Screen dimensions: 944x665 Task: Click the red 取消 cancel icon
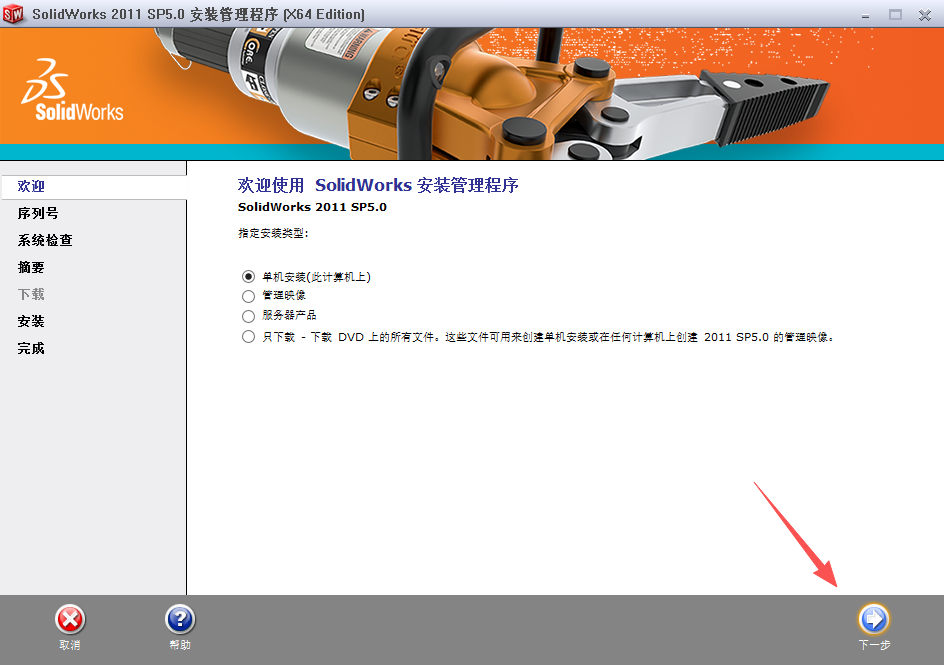pyautogui.click(x=70, y=620)
